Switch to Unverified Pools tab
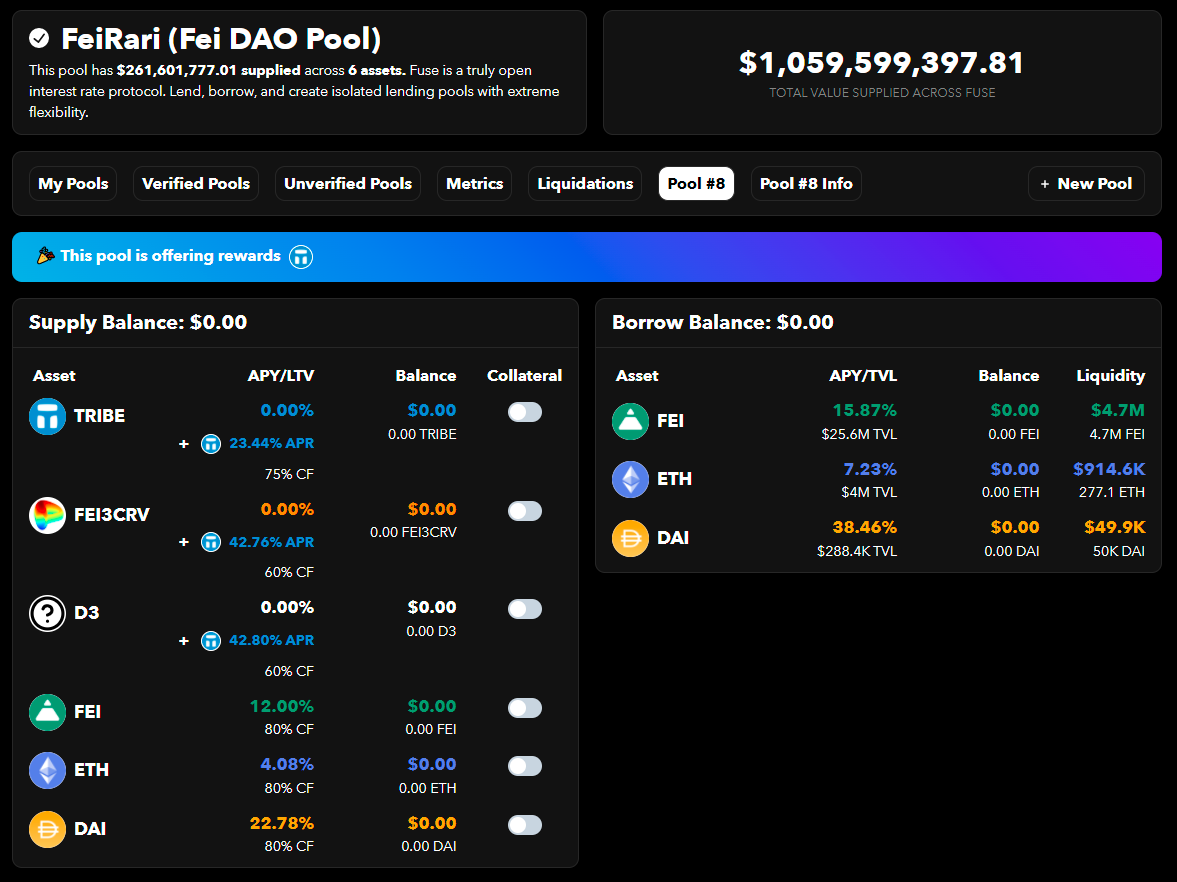The height and width of the screenshot is (882, 1177). [348, 184]
